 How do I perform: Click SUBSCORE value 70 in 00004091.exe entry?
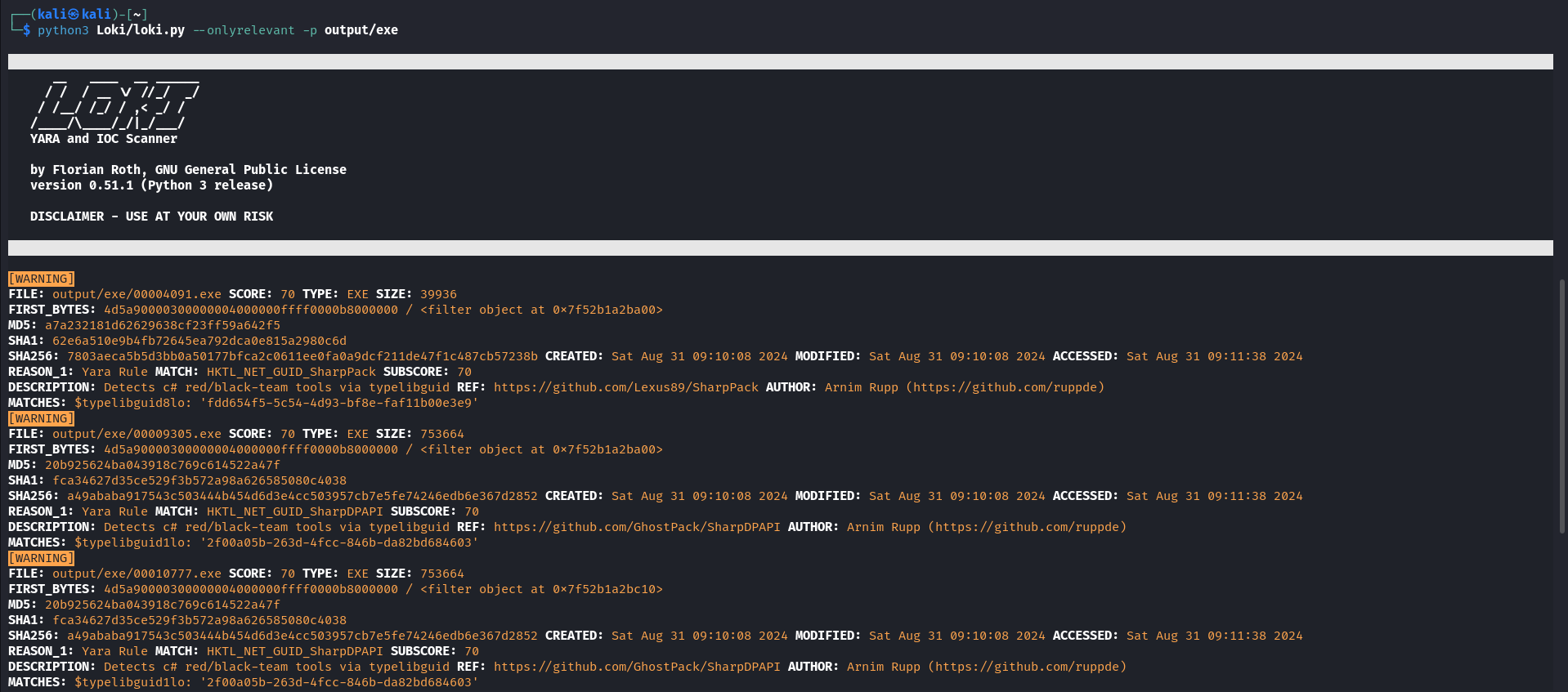pyautogui.click(x=464, y=372)
